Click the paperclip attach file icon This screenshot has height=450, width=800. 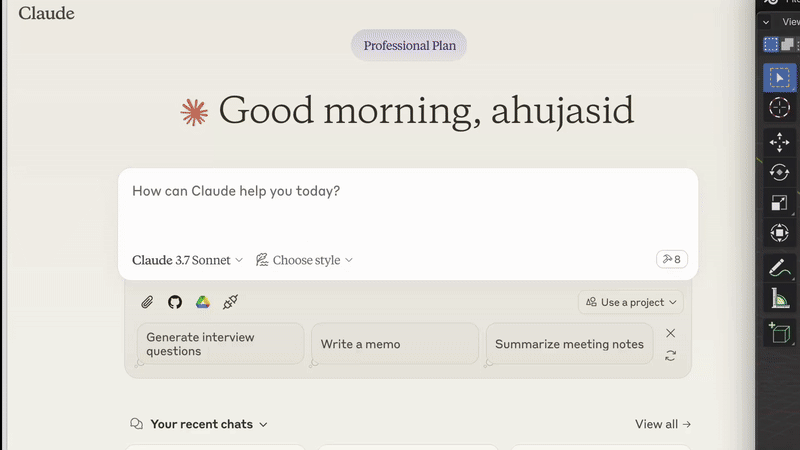tap(147, 302)
